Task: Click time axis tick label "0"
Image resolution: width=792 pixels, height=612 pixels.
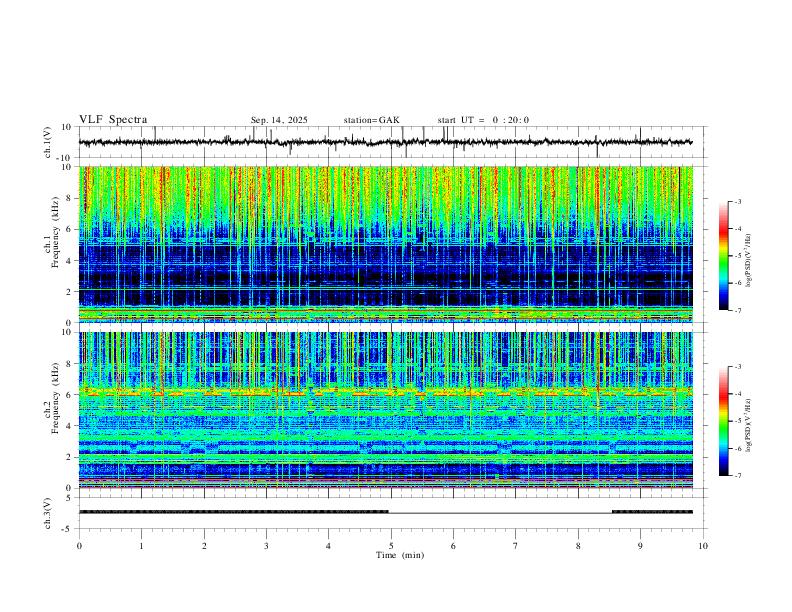Action: (79, 546)
